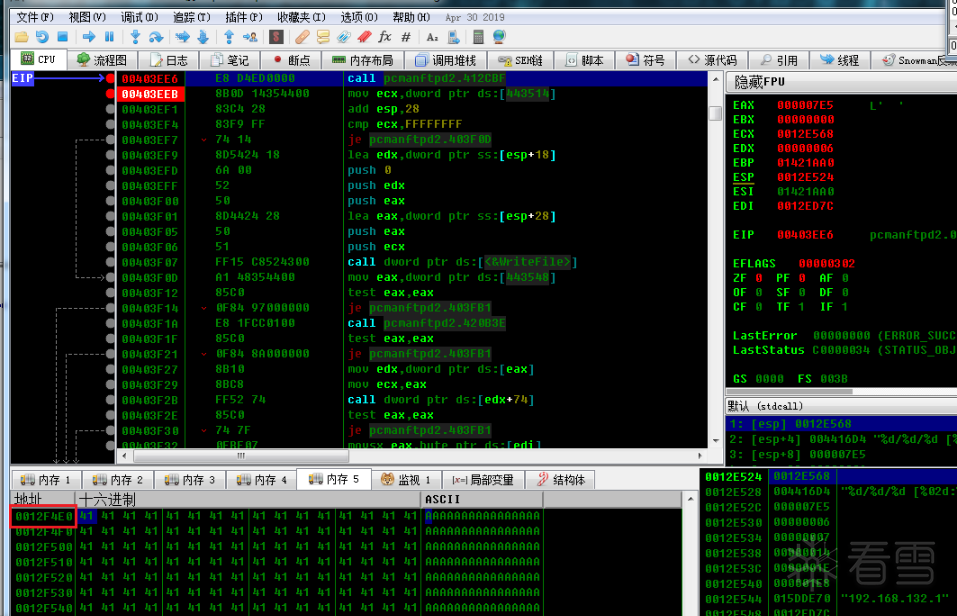Switch to the 线程 tab
This screenshot has width=957, height=616.
click(839, 60)
